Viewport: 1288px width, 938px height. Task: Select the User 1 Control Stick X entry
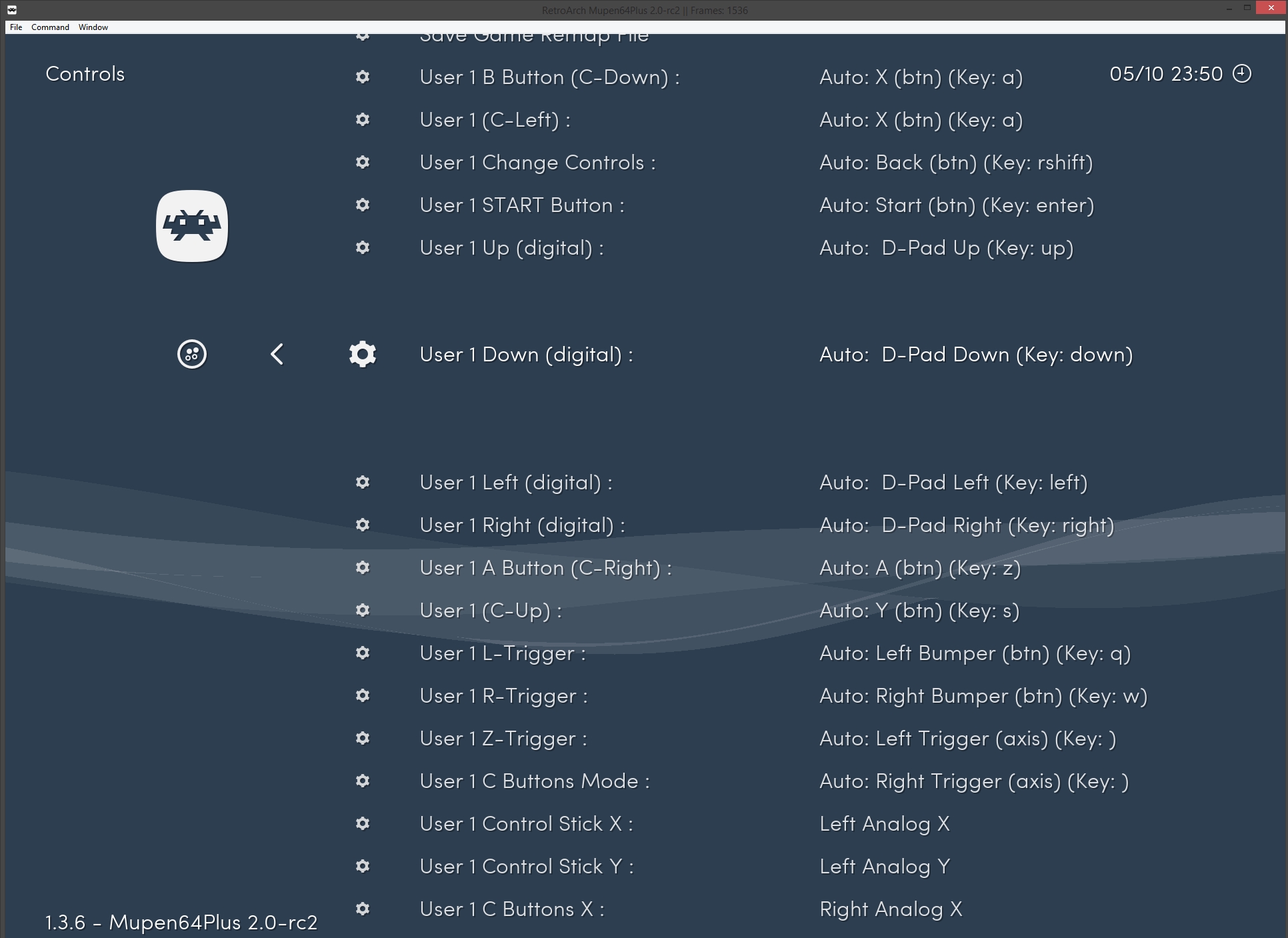[x=527, y=825]
